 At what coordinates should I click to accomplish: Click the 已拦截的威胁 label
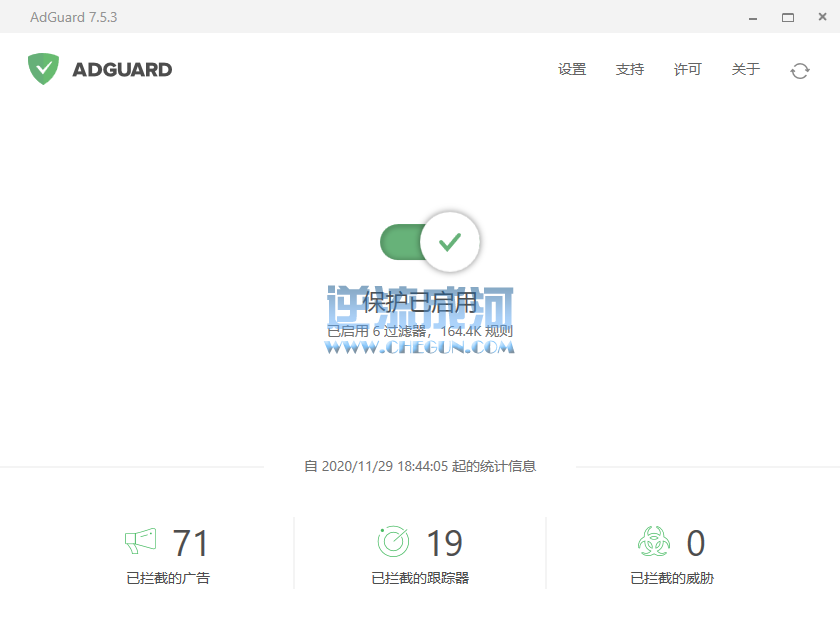coord(672,578)
